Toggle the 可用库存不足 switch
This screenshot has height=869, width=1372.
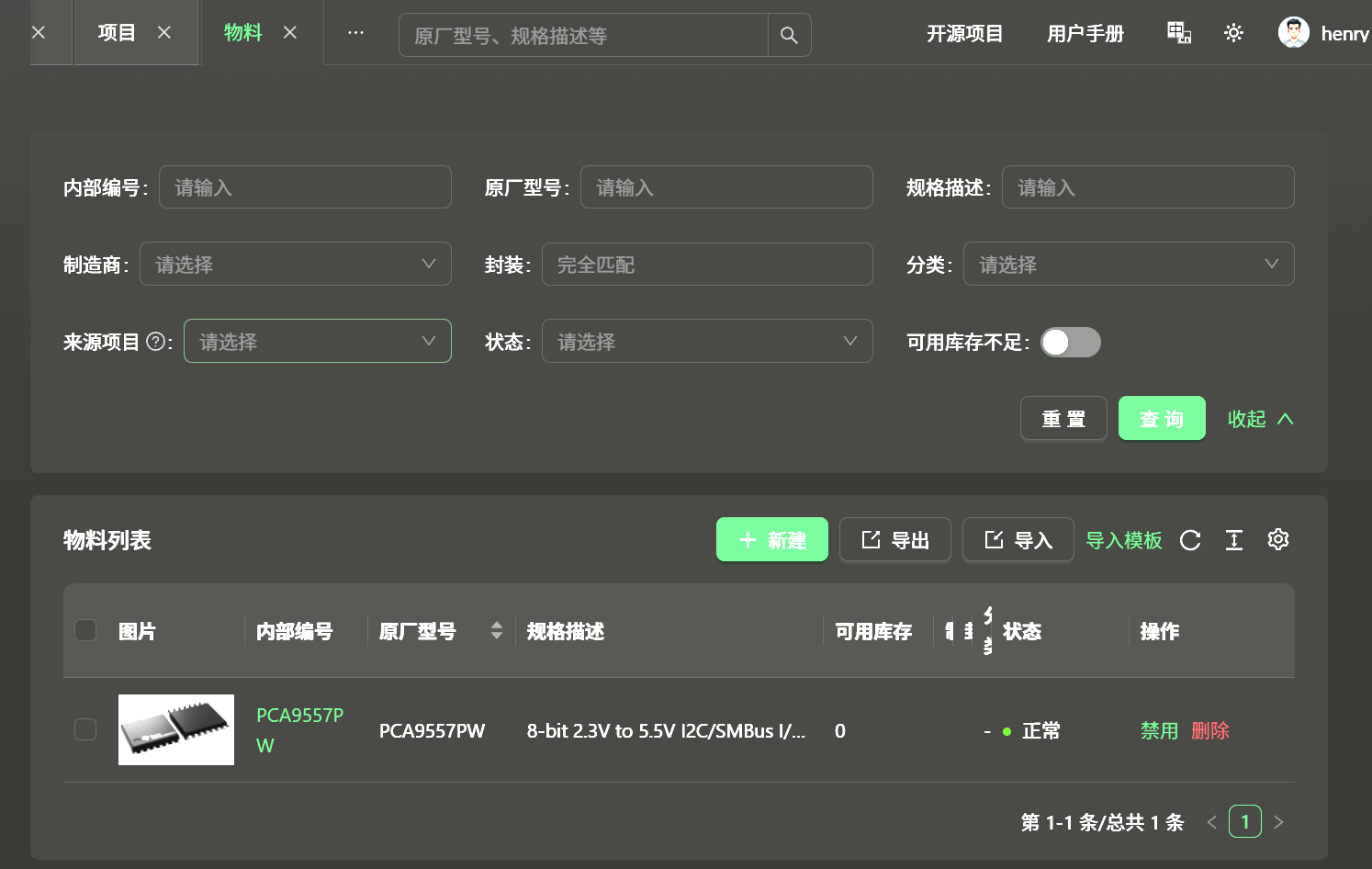(1070, 342)
